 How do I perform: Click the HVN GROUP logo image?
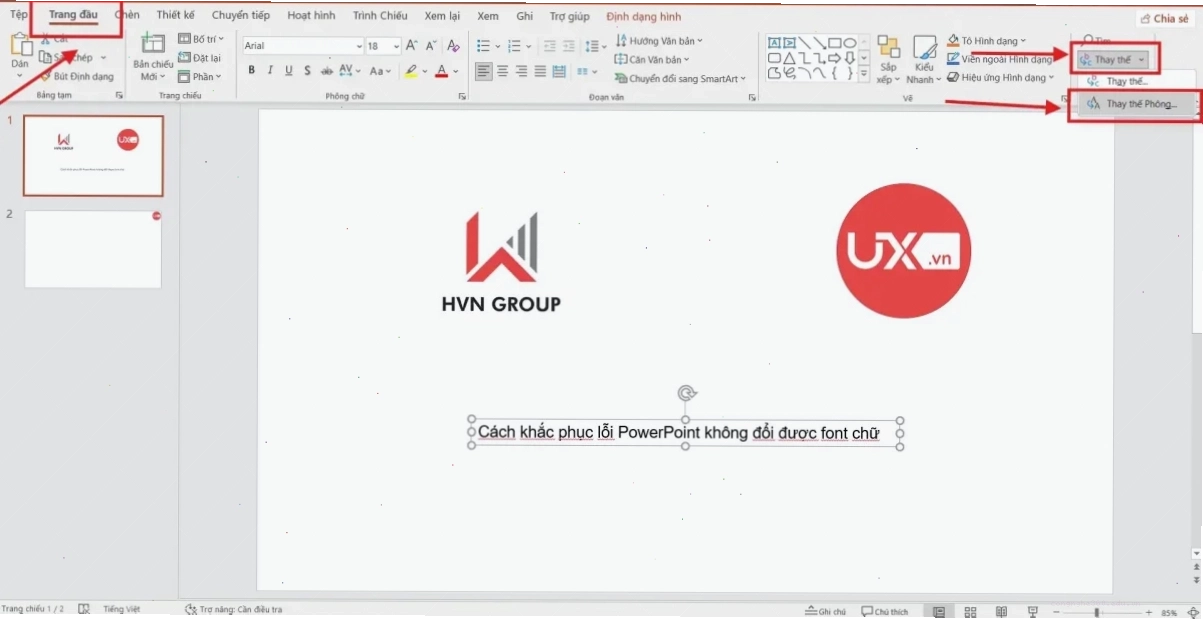tap(501, 262)
